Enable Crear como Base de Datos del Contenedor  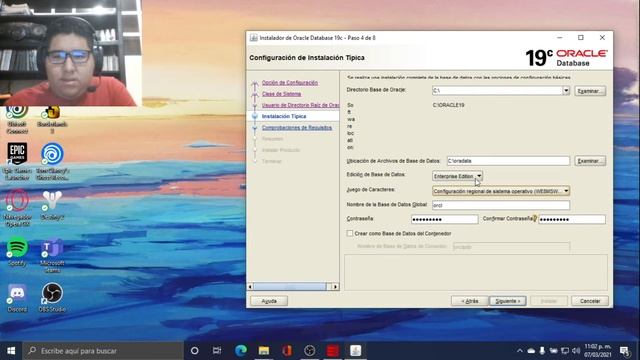350,233
